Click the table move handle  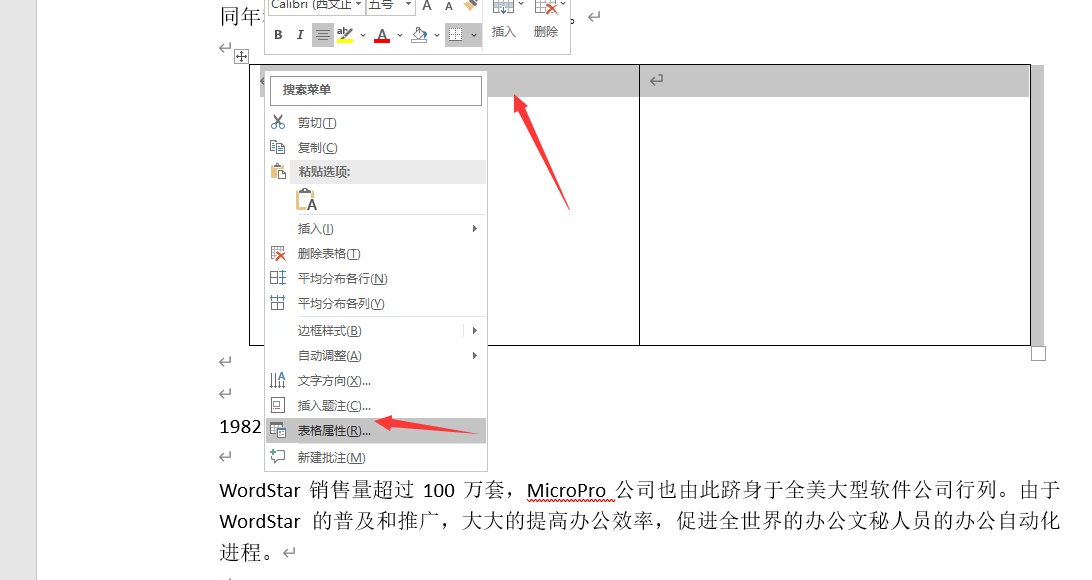241,56
